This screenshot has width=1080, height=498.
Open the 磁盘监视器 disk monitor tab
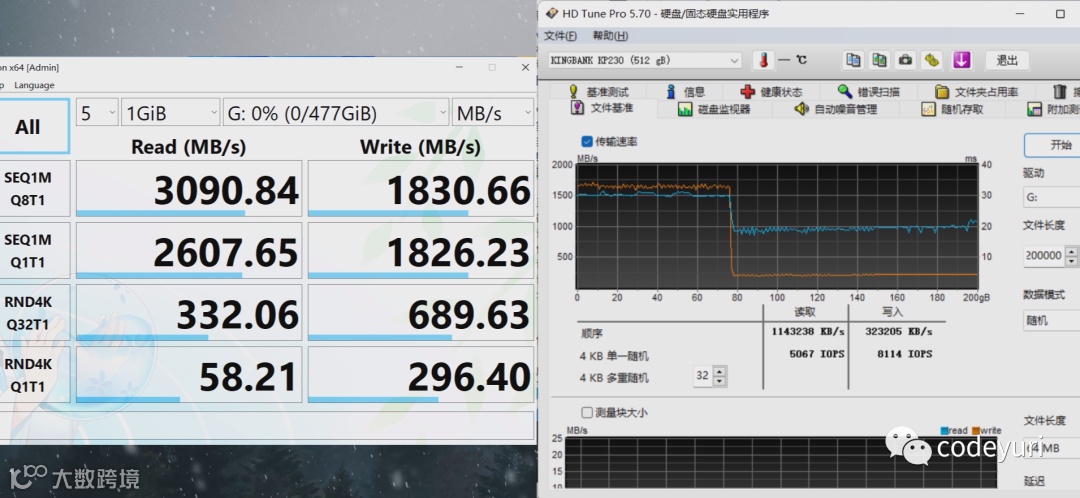(x=714, y=109)
